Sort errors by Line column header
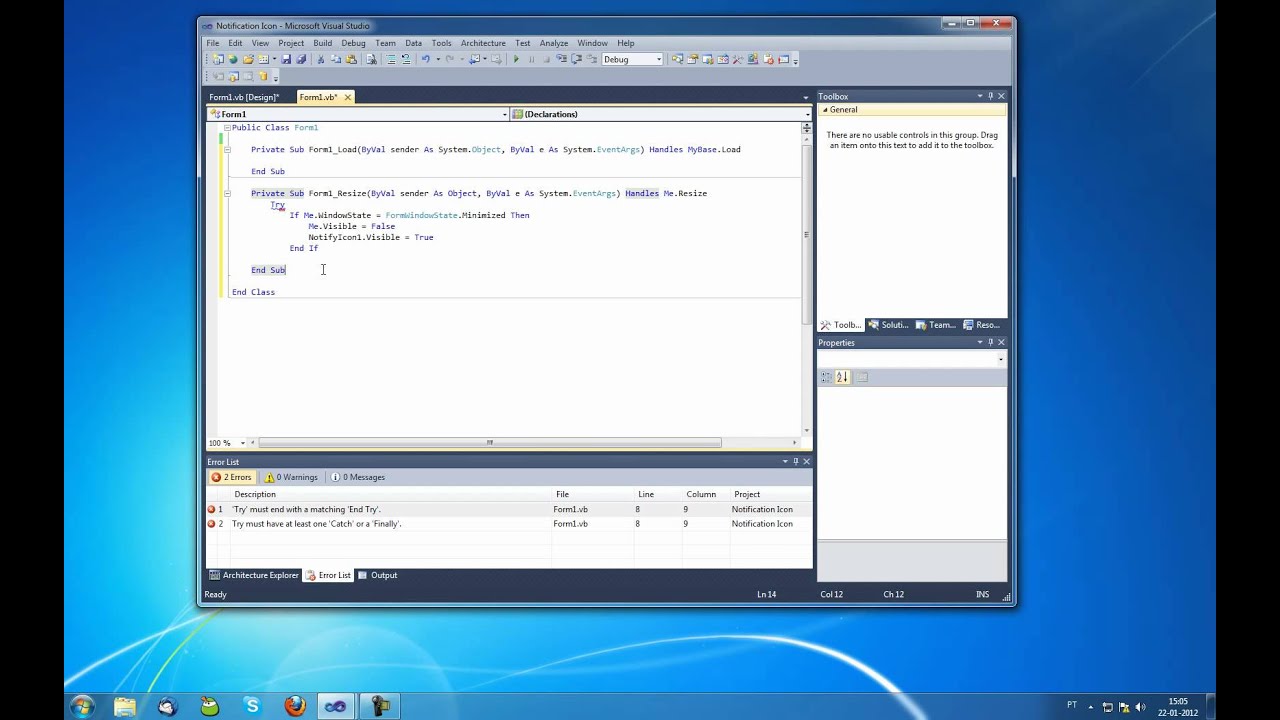 657,494
